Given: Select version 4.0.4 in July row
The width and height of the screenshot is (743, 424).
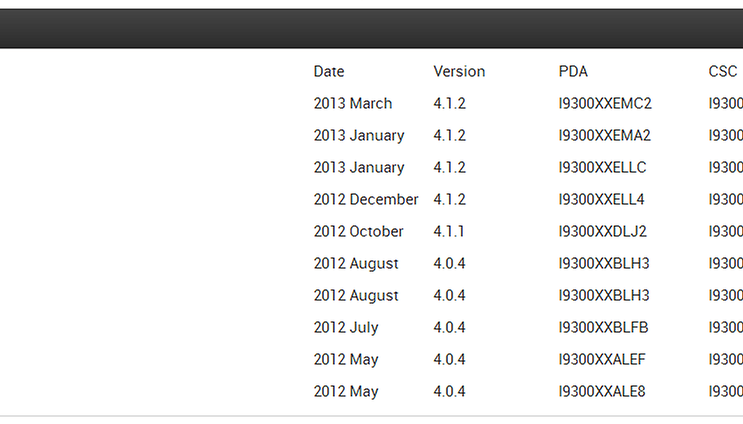Looking at the screenshot, I should pyautogui.click(x=450, y=327).
